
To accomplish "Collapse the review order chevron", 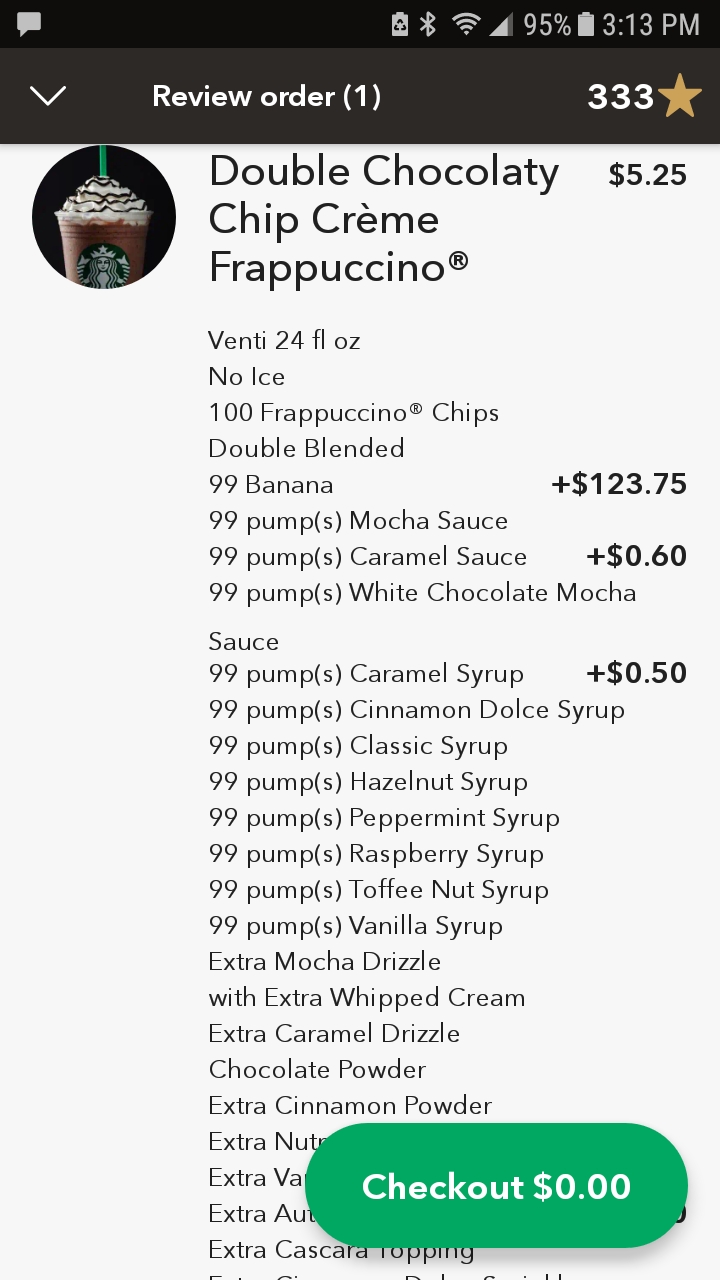I will [48, 96].
